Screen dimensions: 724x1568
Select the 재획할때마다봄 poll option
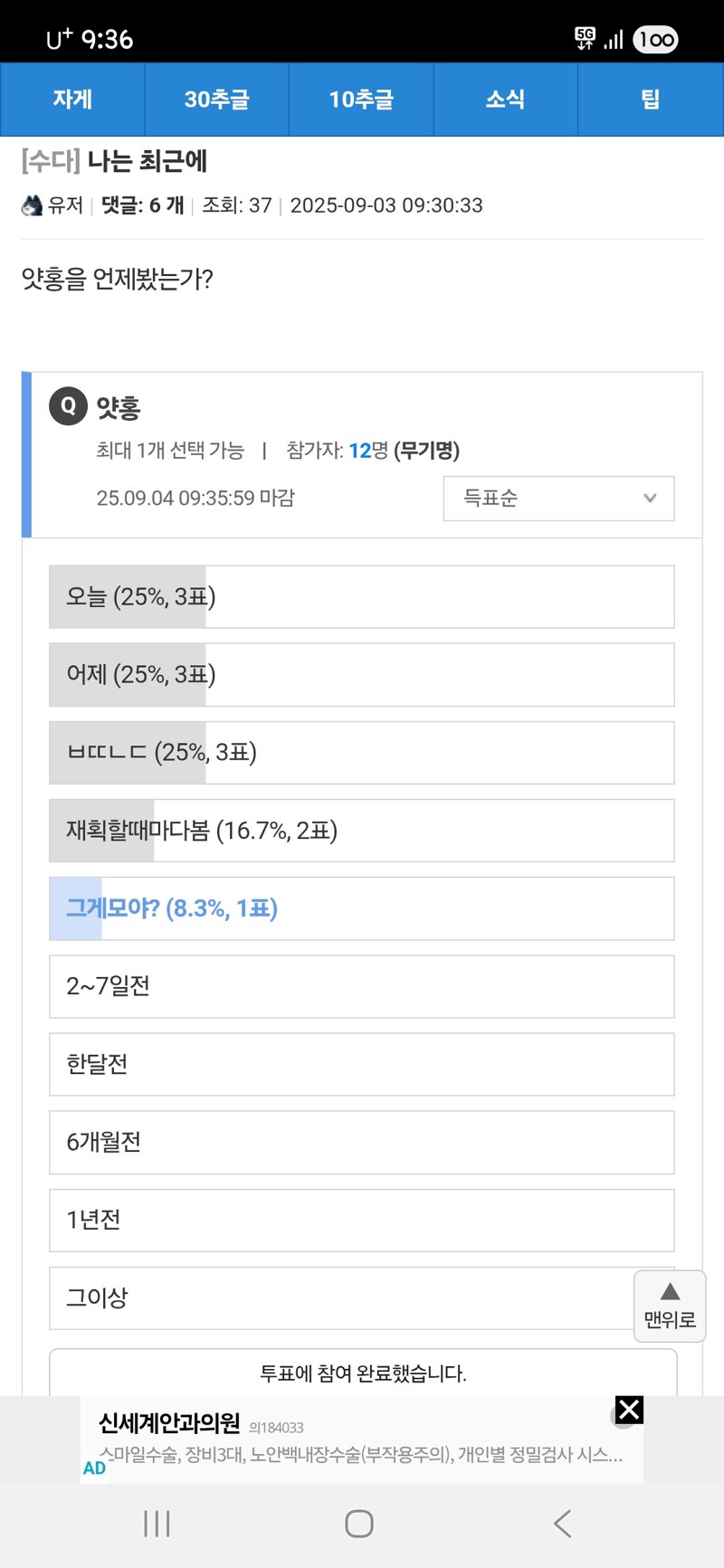pos(362,831)
